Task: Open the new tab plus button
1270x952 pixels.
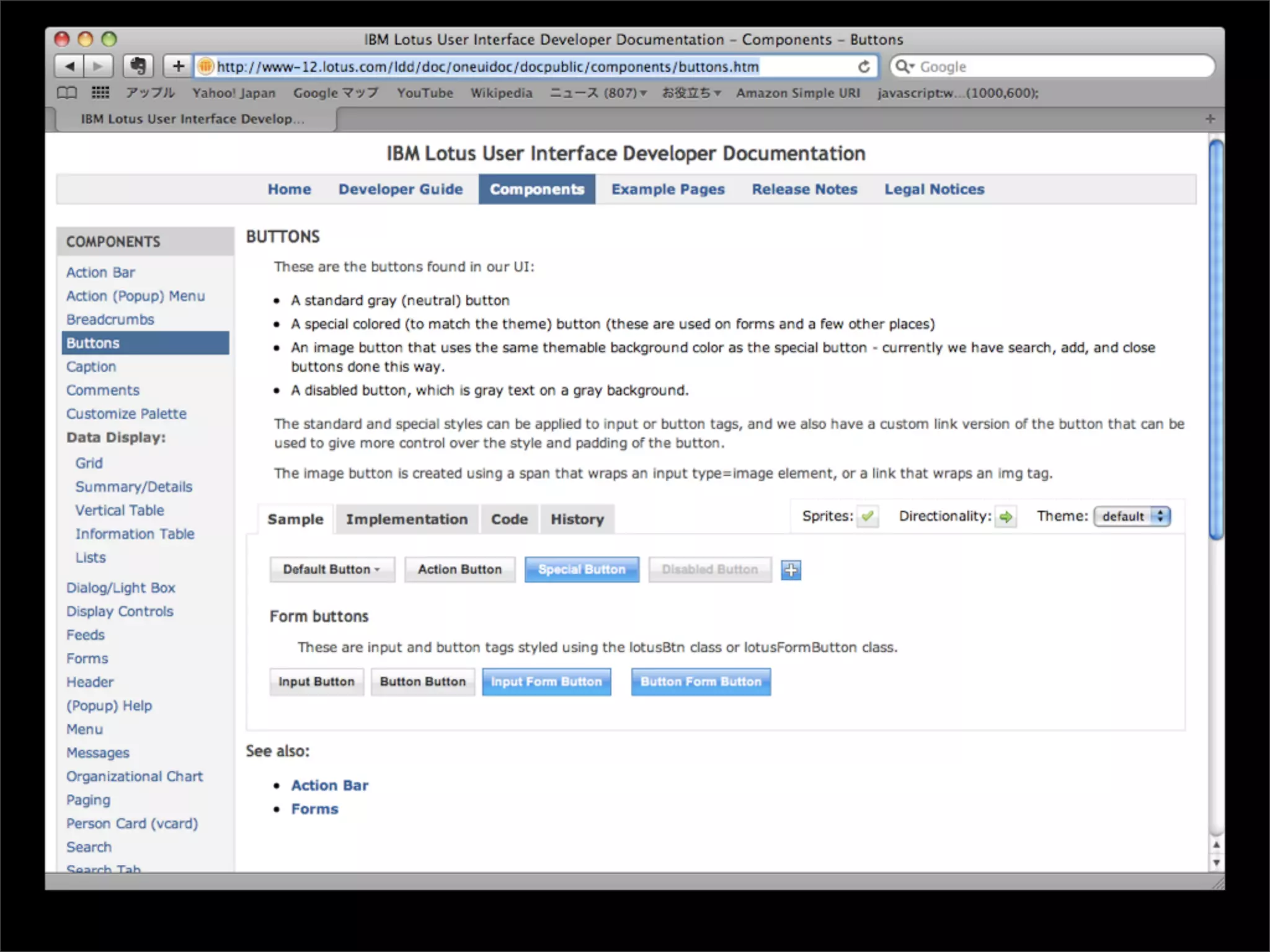Action: point(1210,118)
